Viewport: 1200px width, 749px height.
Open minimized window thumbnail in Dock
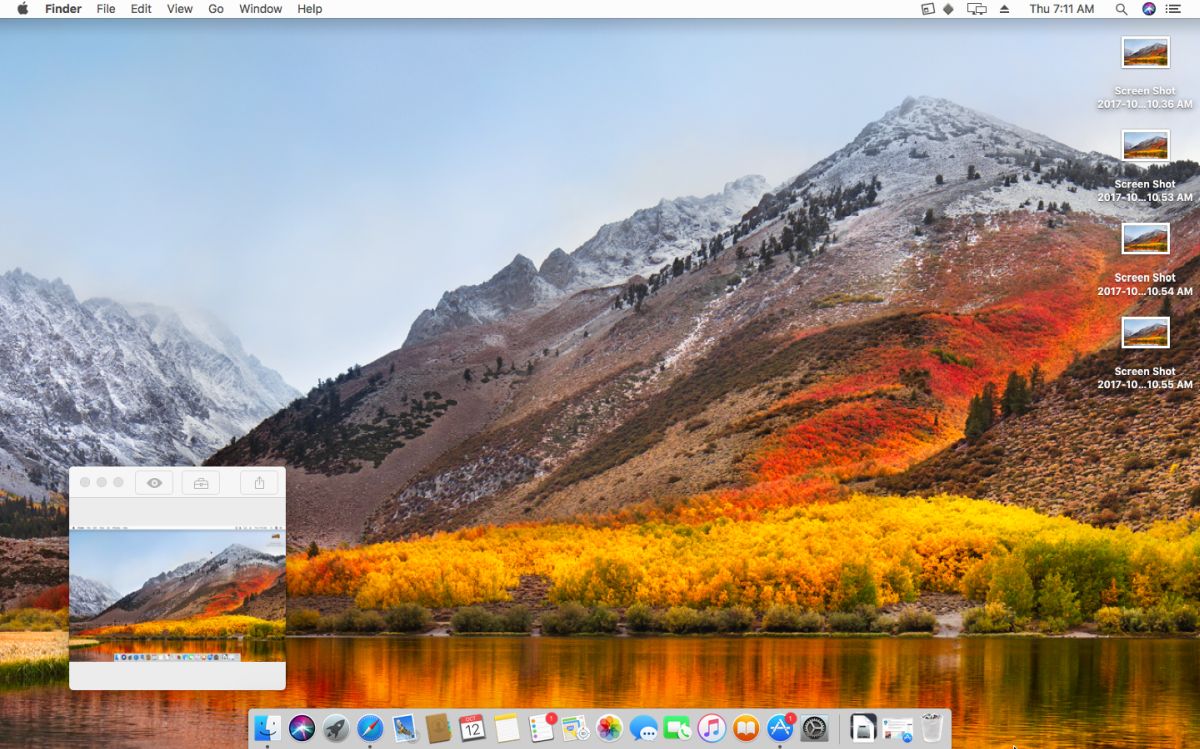coord(898,729)
